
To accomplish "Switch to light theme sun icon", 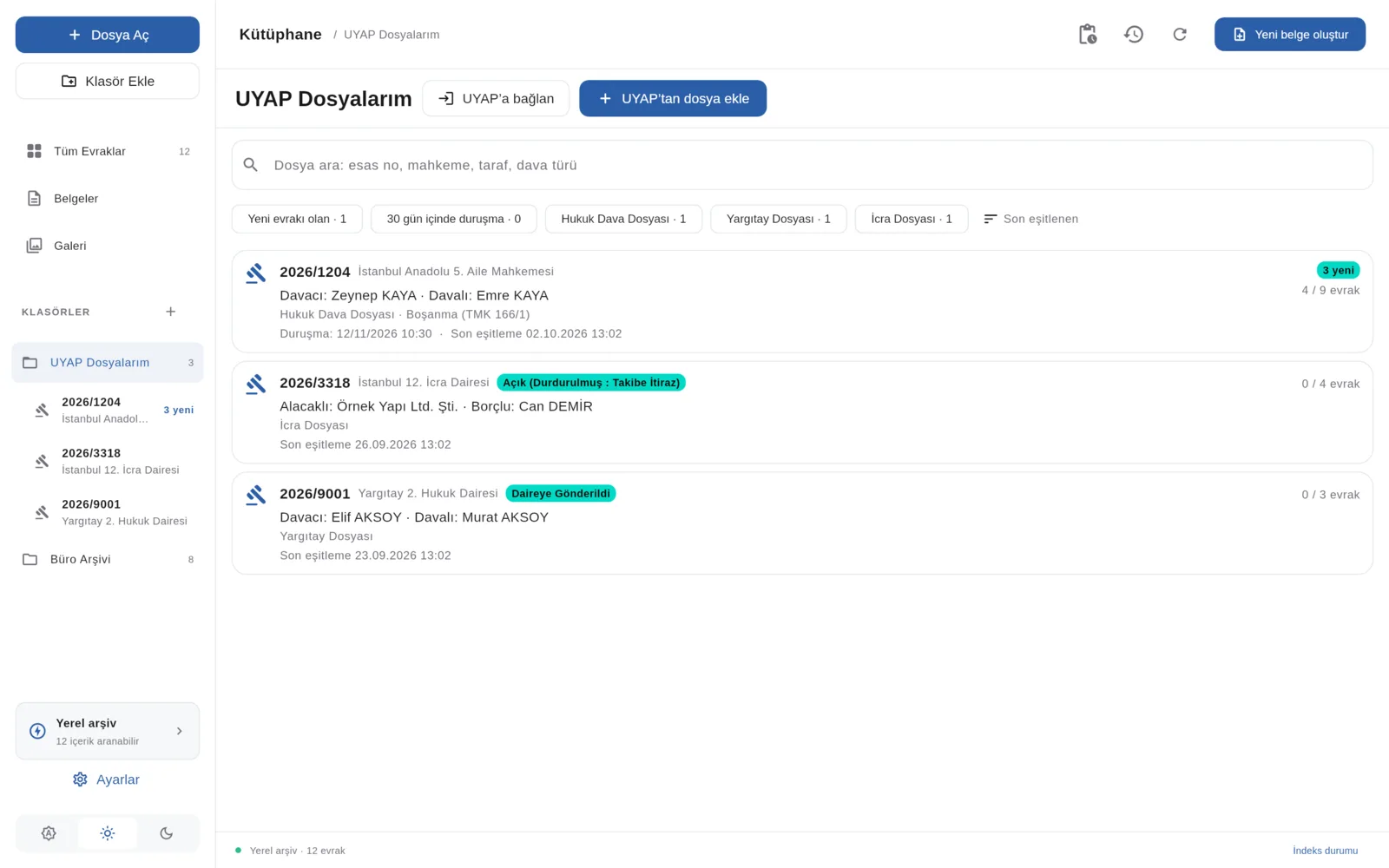I will [x=108, y=833].
